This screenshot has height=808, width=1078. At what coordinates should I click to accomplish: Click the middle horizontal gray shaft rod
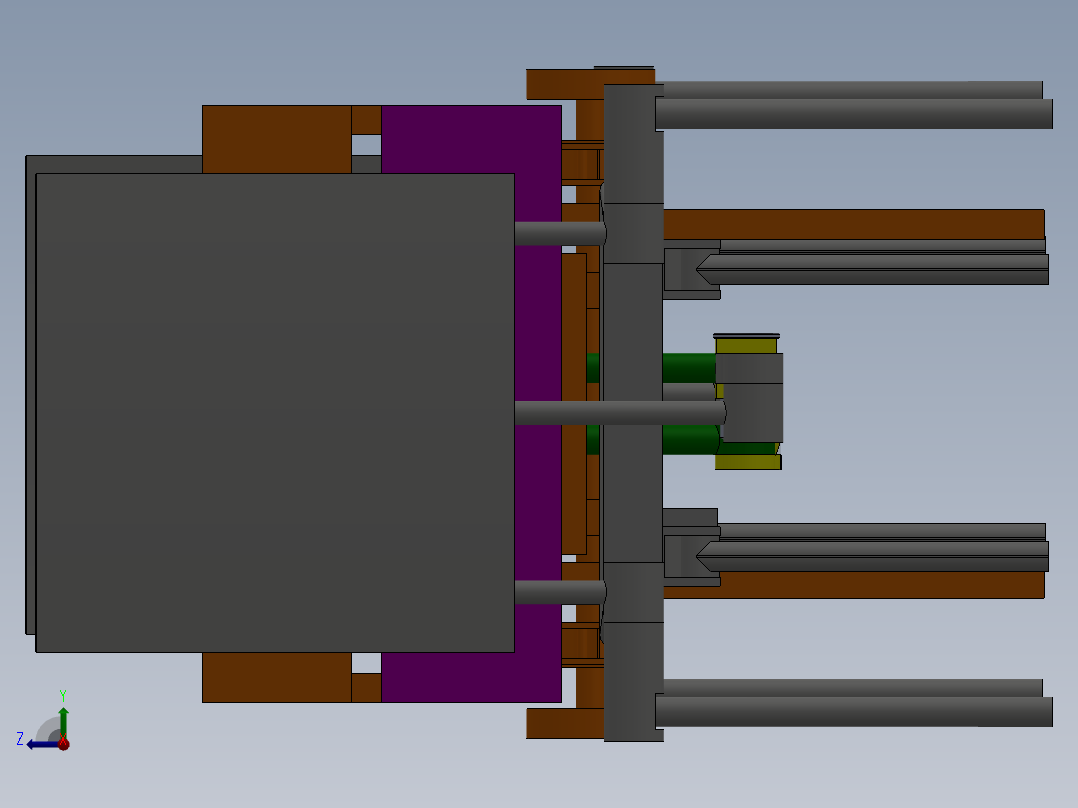coord(620,412)
